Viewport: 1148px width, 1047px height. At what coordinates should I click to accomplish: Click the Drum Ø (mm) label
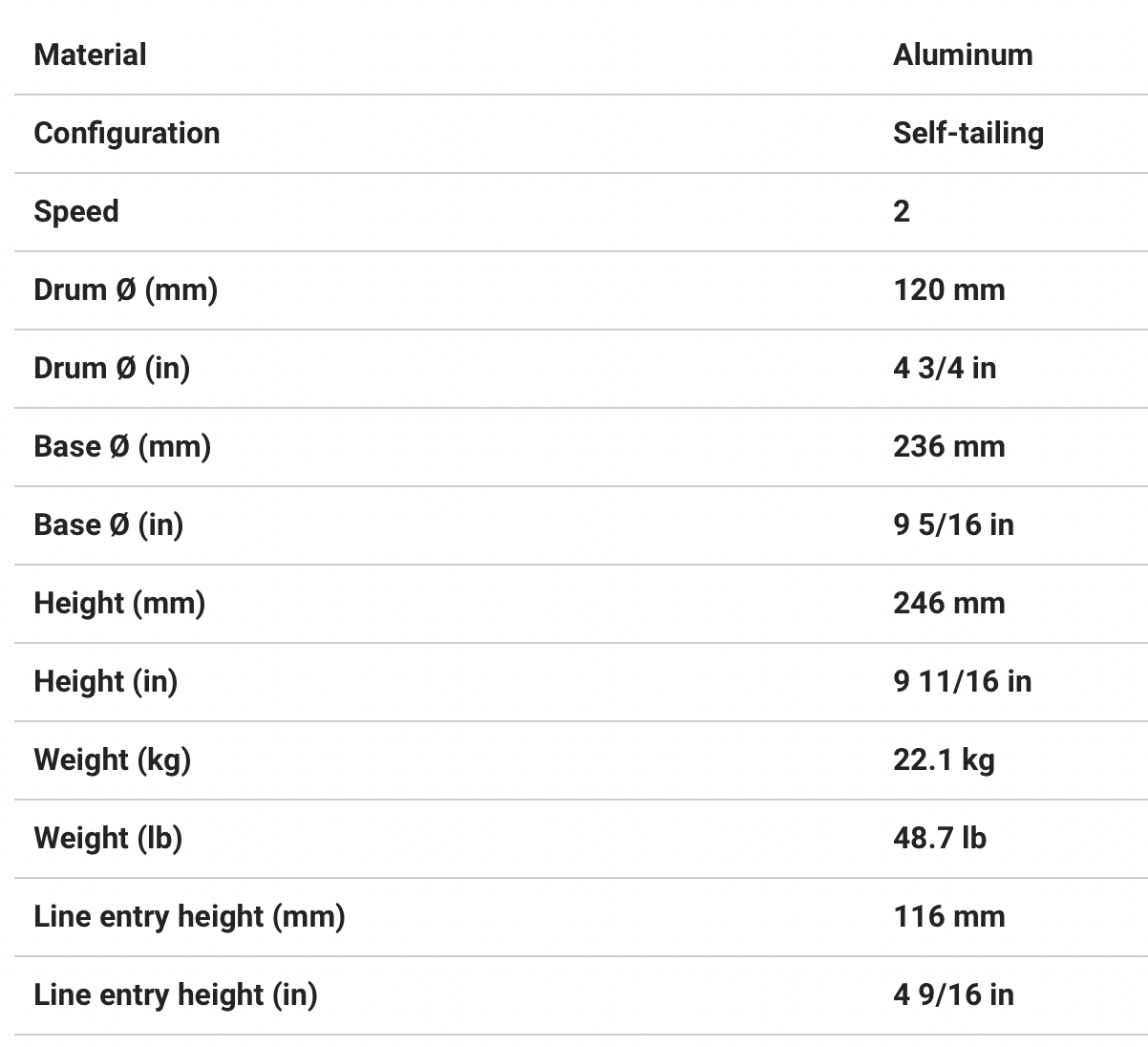tap(125, 289)
